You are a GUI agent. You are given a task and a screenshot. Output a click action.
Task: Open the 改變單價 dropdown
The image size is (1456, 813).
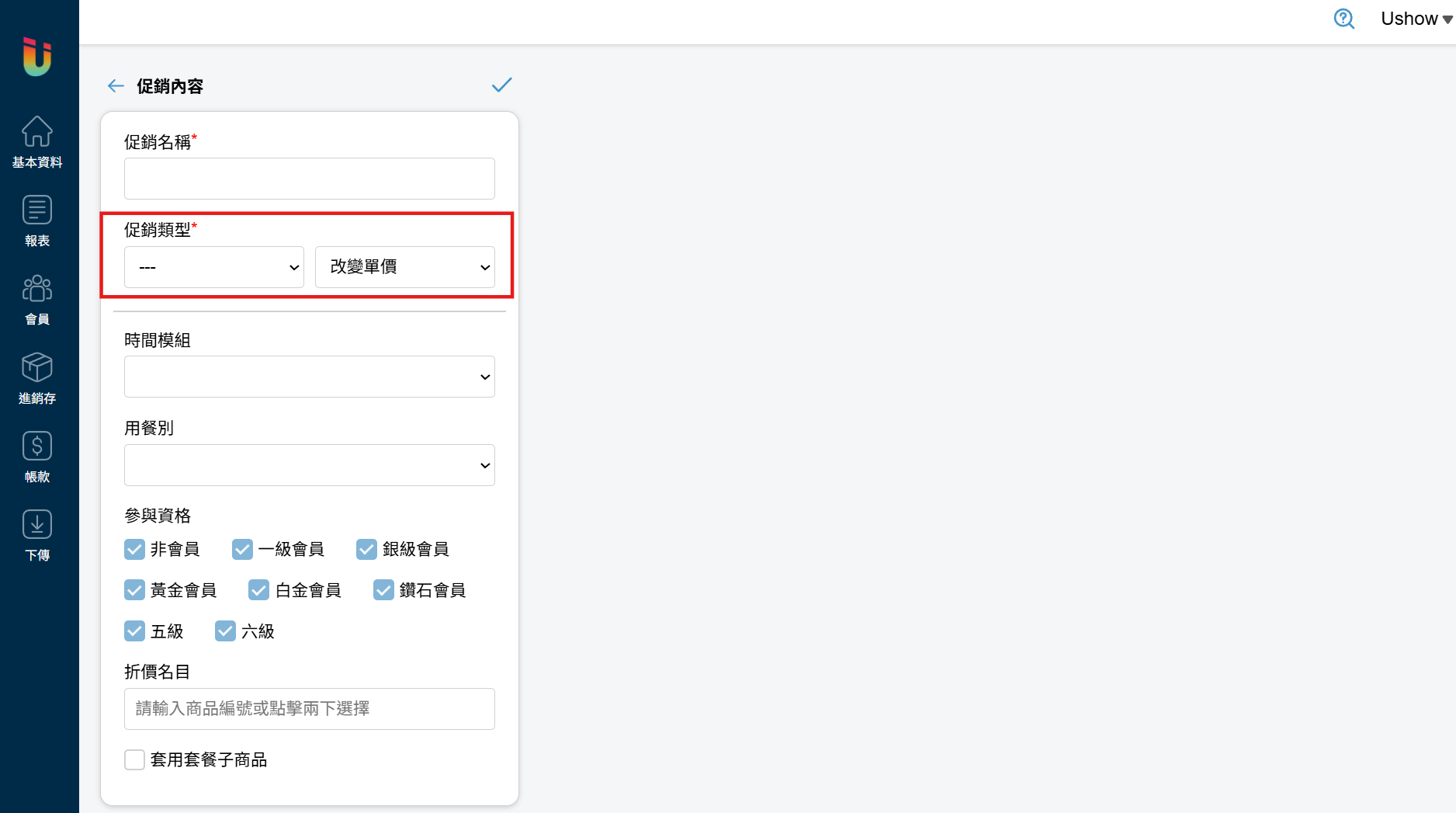coord(405,267)
